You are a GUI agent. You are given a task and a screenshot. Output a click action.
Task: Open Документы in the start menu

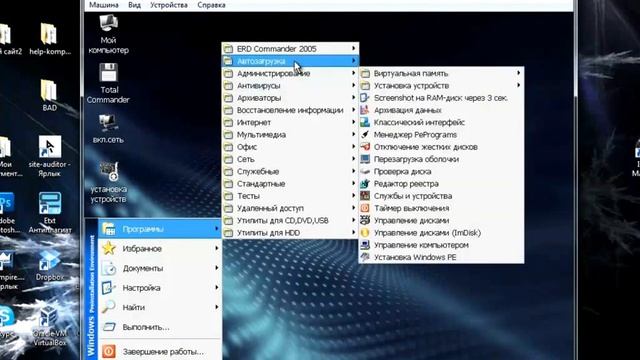coord(160,268)
